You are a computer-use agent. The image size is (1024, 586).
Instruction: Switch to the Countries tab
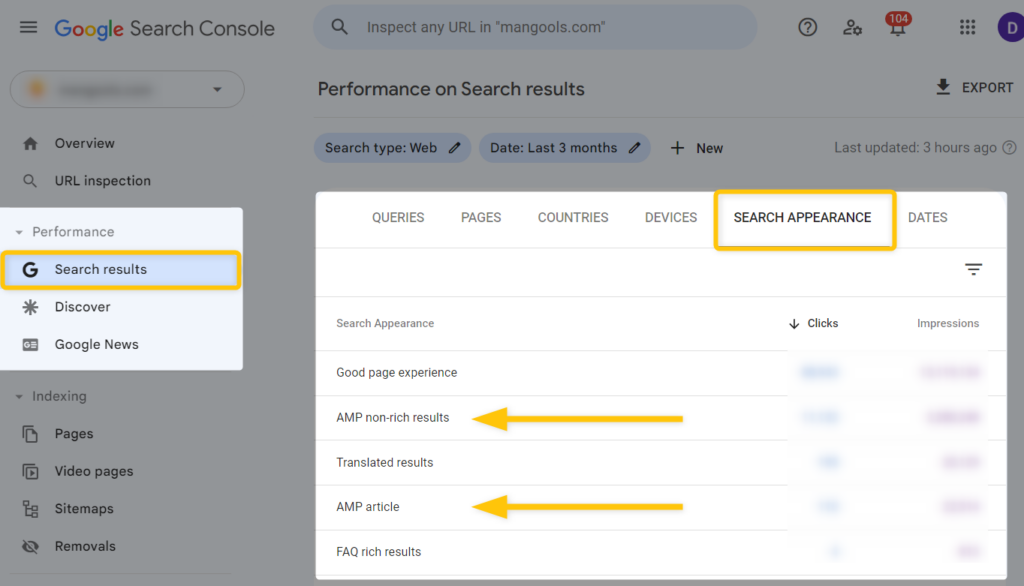point(573,218)
